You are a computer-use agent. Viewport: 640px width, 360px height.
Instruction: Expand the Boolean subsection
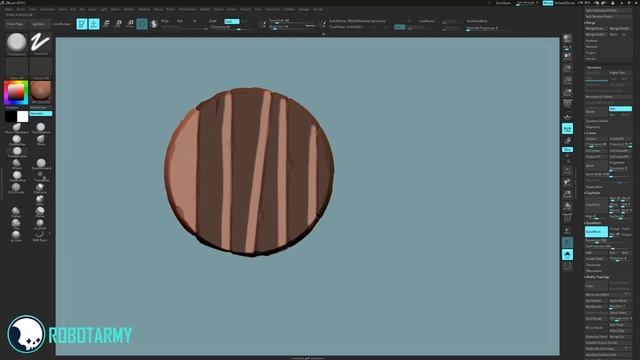(592, 41)
